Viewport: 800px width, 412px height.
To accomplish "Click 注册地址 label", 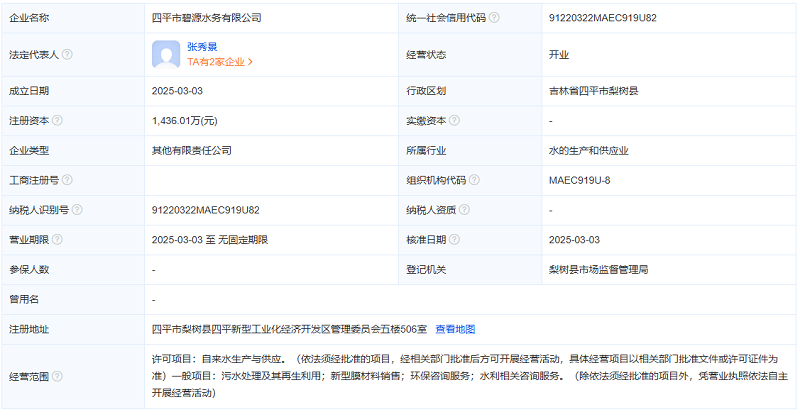I will (29, 329).
